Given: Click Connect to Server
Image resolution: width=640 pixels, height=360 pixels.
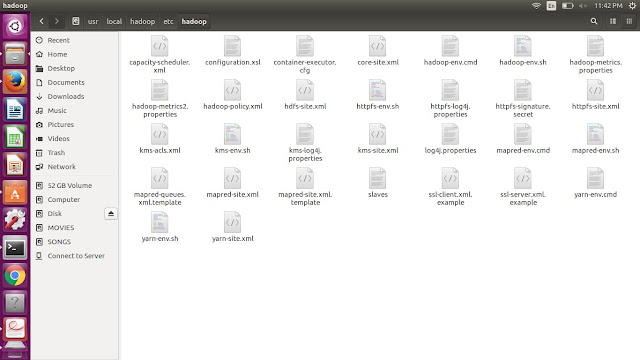Looking at the screenshot, I should point(75,256).
